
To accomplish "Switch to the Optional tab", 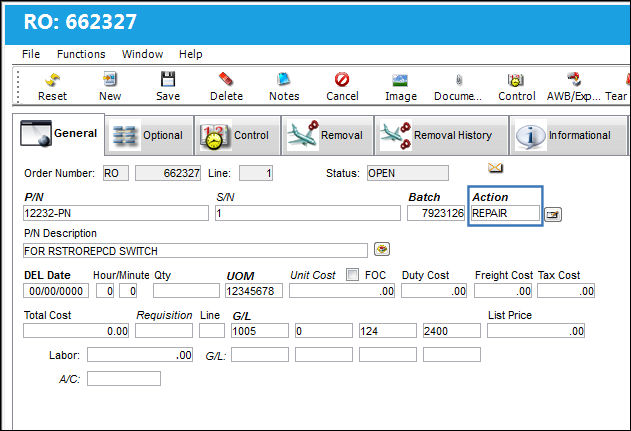I will [149, 135].
